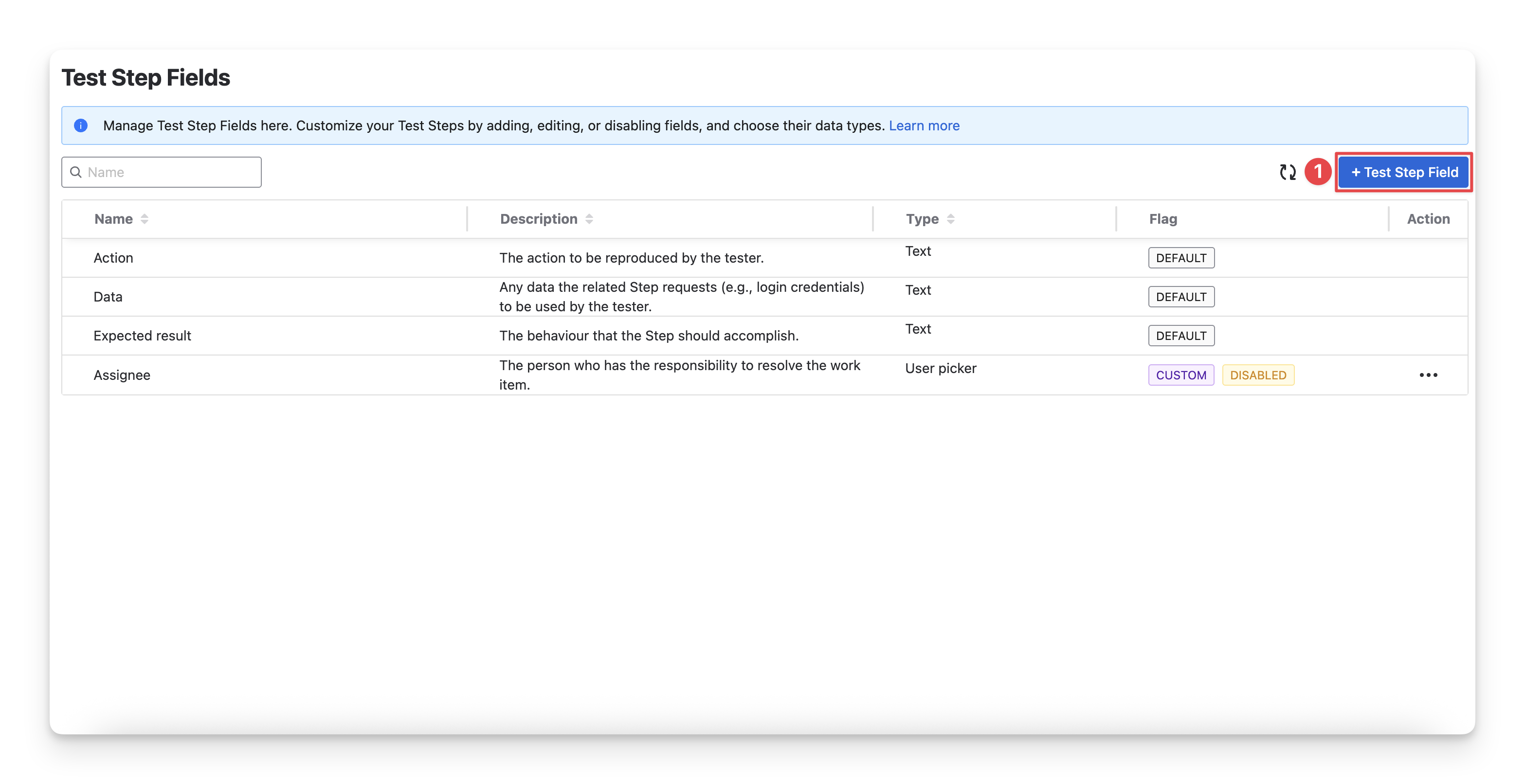Click the Flag column header
1525x784 pixels.
(x=1163, y=219)
